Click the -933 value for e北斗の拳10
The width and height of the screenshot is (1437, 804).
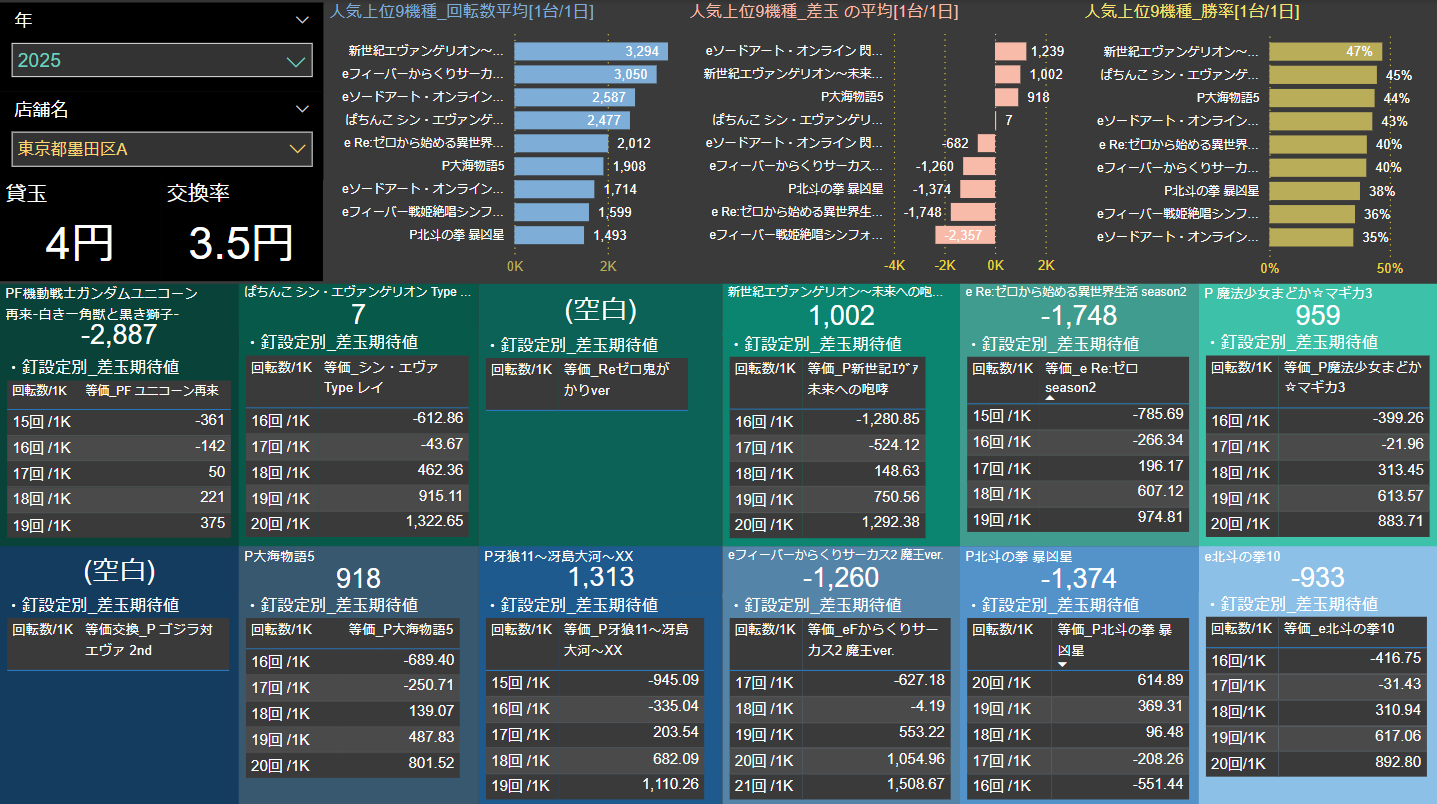click(x=1317, y=577)
